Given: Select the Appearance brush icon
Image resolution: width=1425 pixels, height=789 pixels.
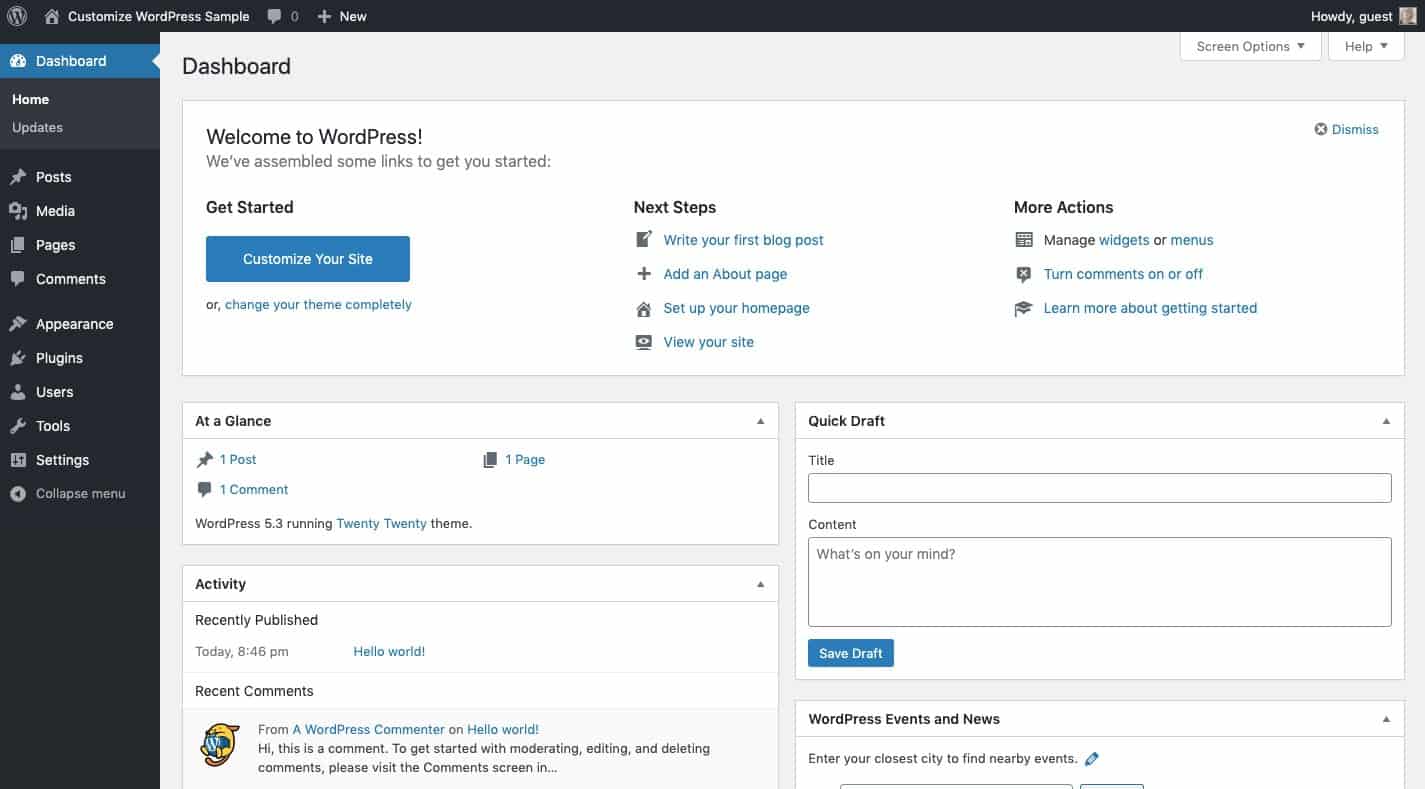Looking at the screenshot, I should click(20, 323).
